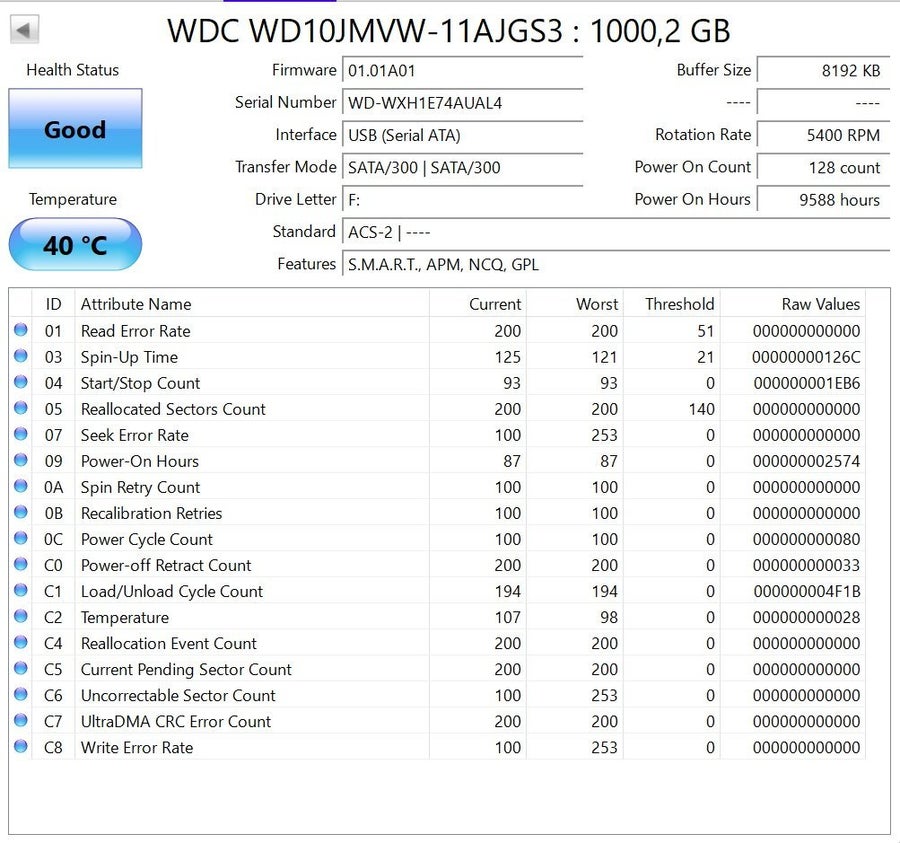The width and height of the screenshot is (900, 843).
Task: Select the Reallocation Event Count attribute name
Action: point(169,644)
